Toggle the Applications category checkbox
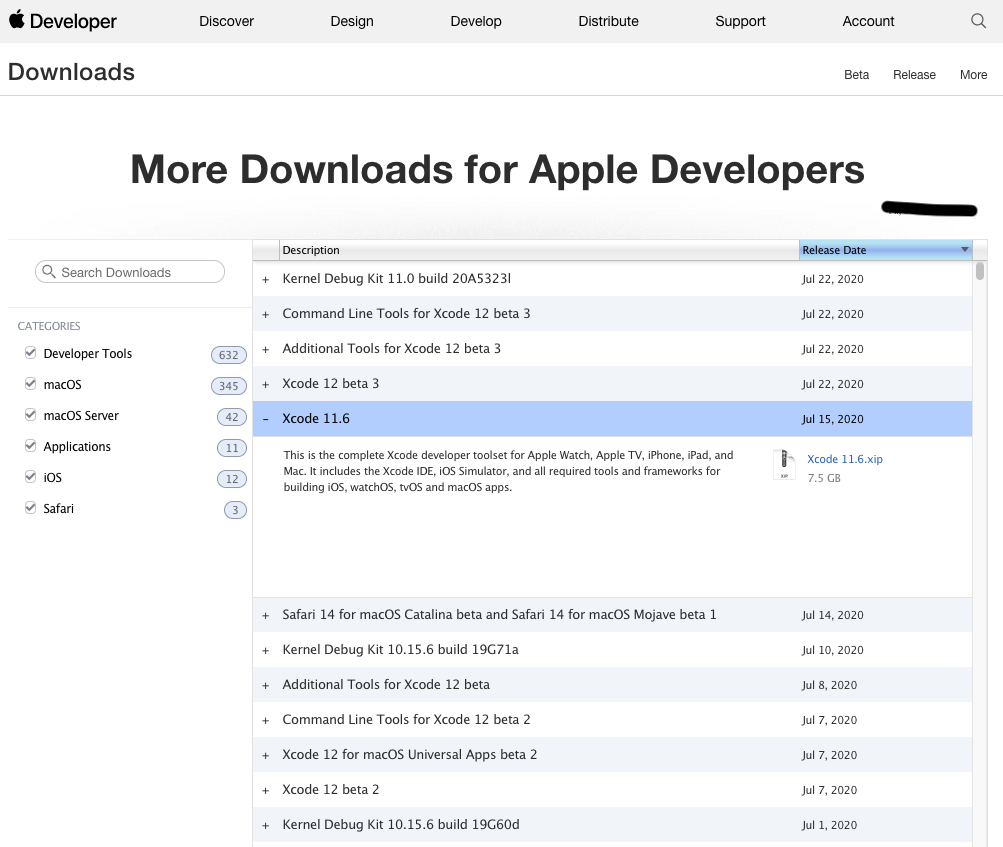The image size is (1003, 847). 30,445
